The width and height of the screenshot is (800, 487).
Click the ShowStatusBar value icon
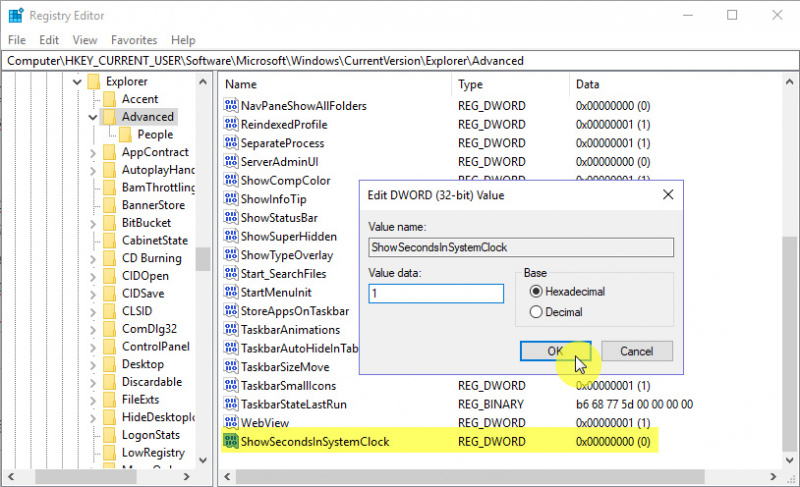tap(231, 218)
